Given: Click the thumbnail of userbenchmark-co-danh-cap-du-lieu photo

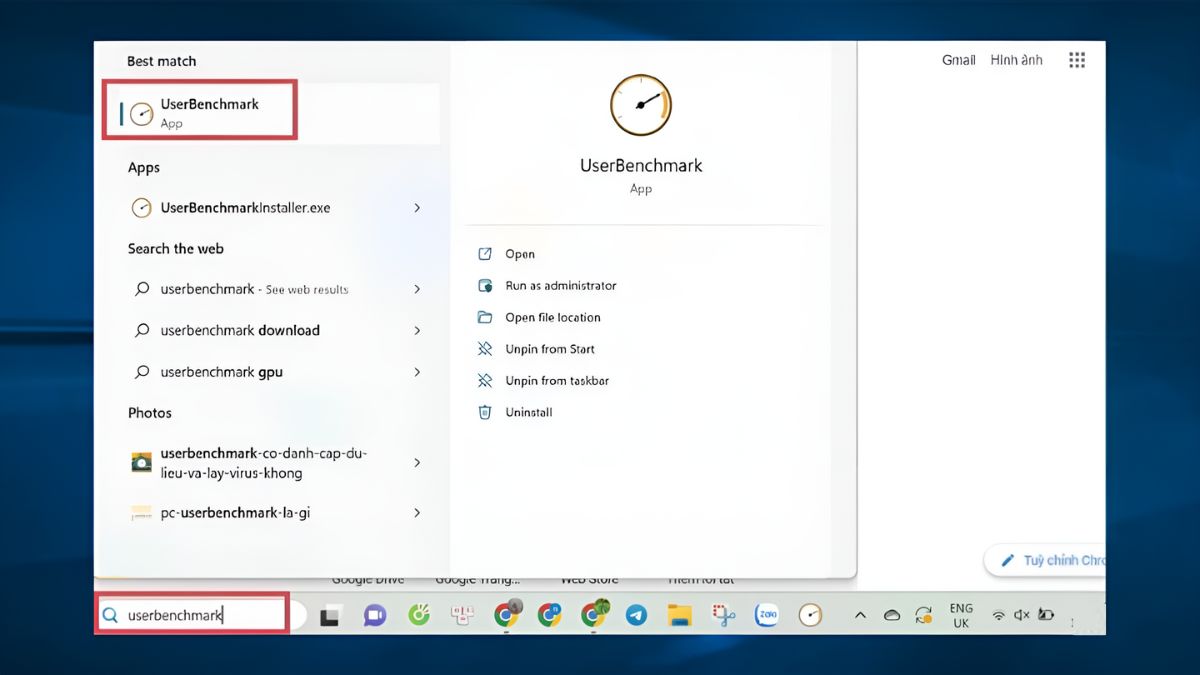Looking at the screenshot, I should click(142, 463).
